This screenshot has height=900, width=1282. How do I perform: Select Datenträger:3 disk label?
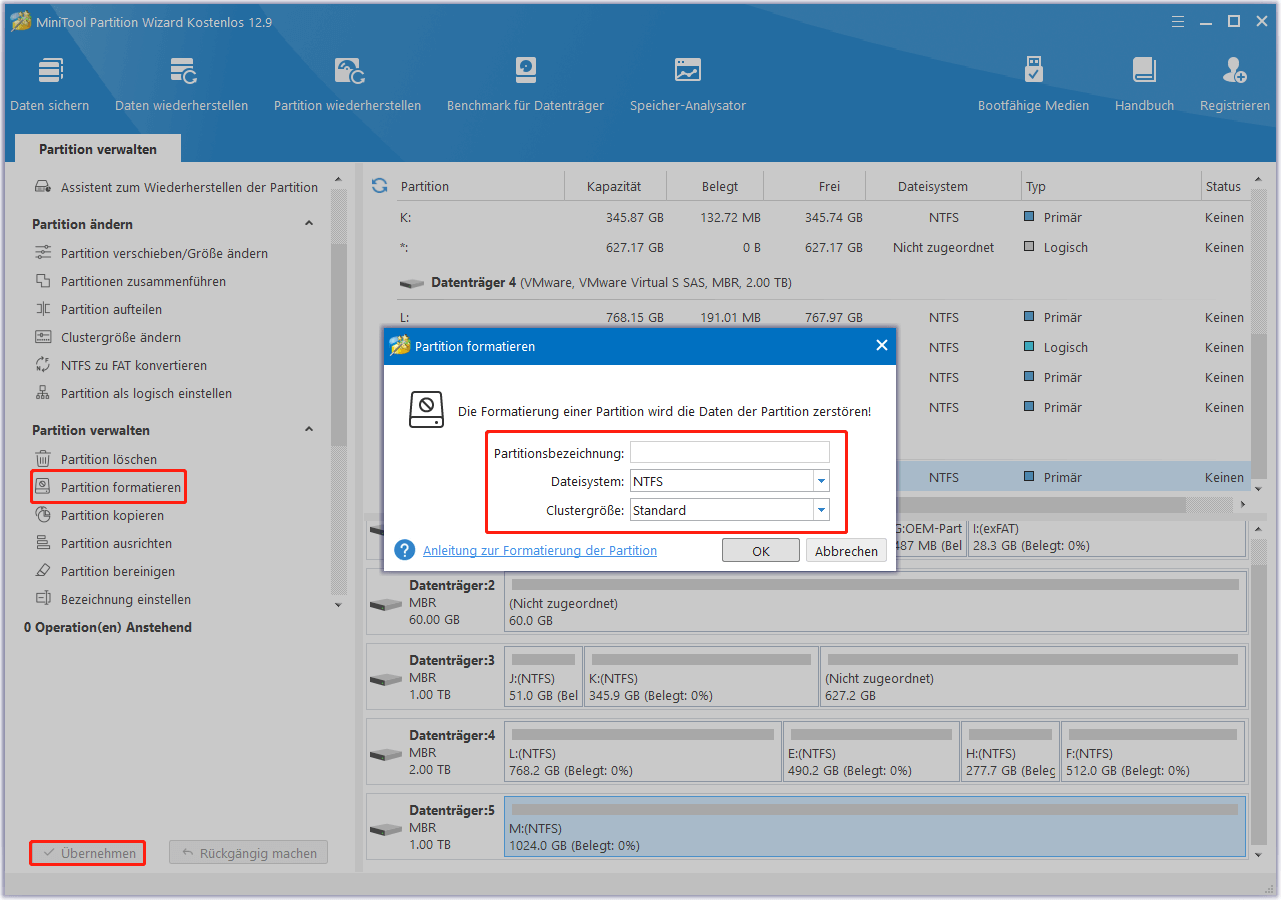[452, 660]
